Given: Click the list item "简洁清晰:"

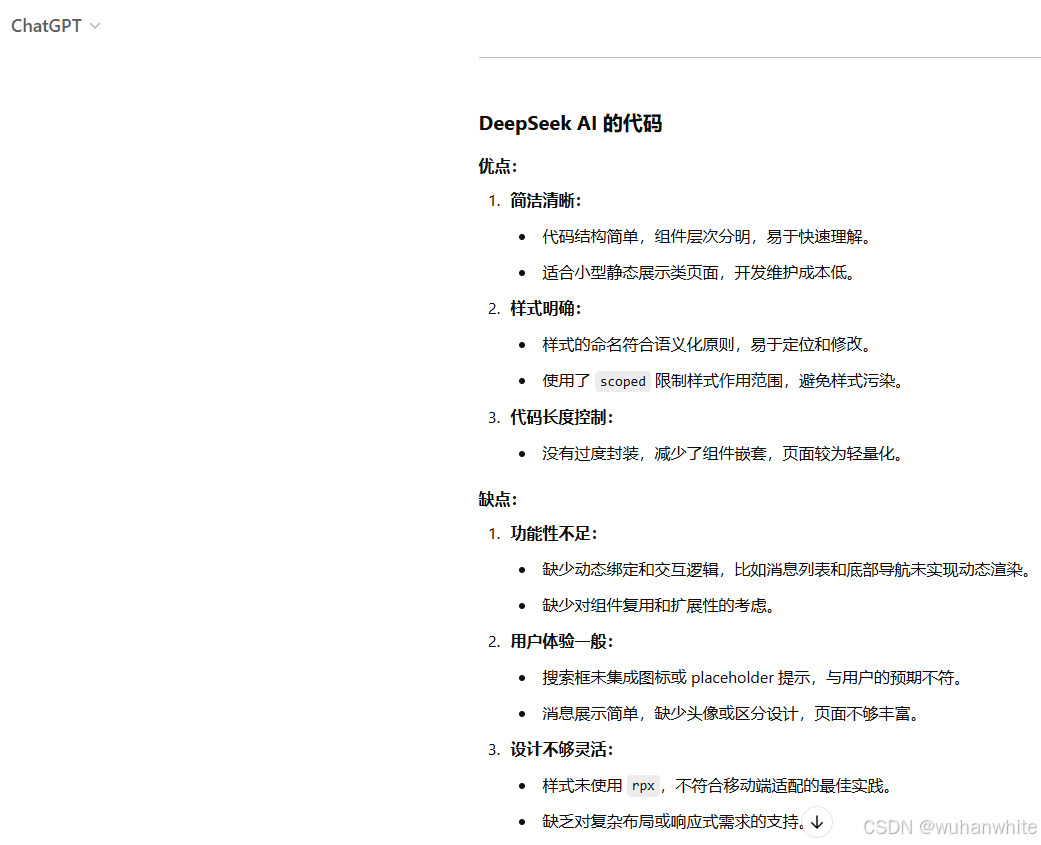Looking at the screenshot, I should (x=546, y=200).
